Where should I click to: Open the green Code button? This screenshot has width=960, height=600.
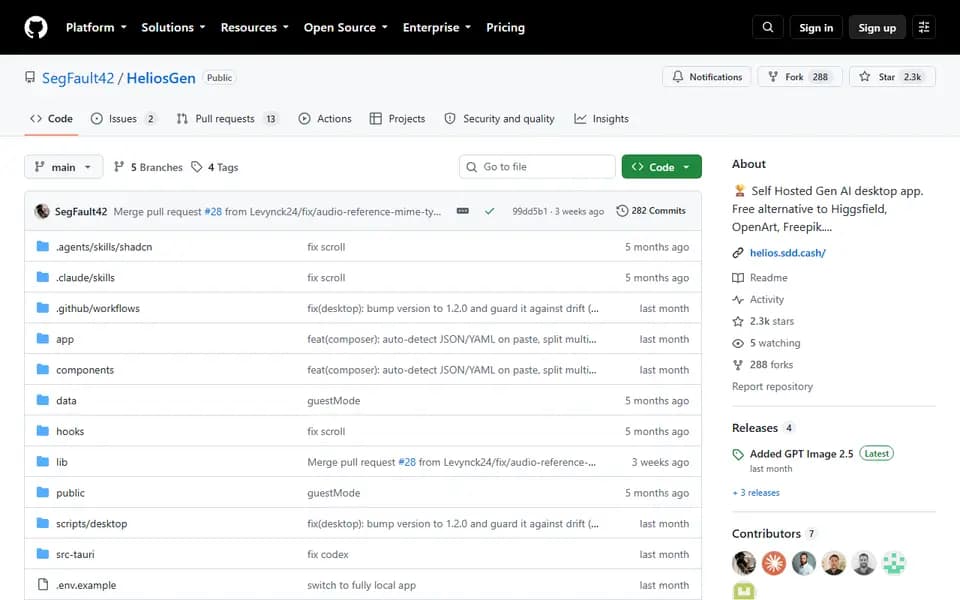pos(661,167)
